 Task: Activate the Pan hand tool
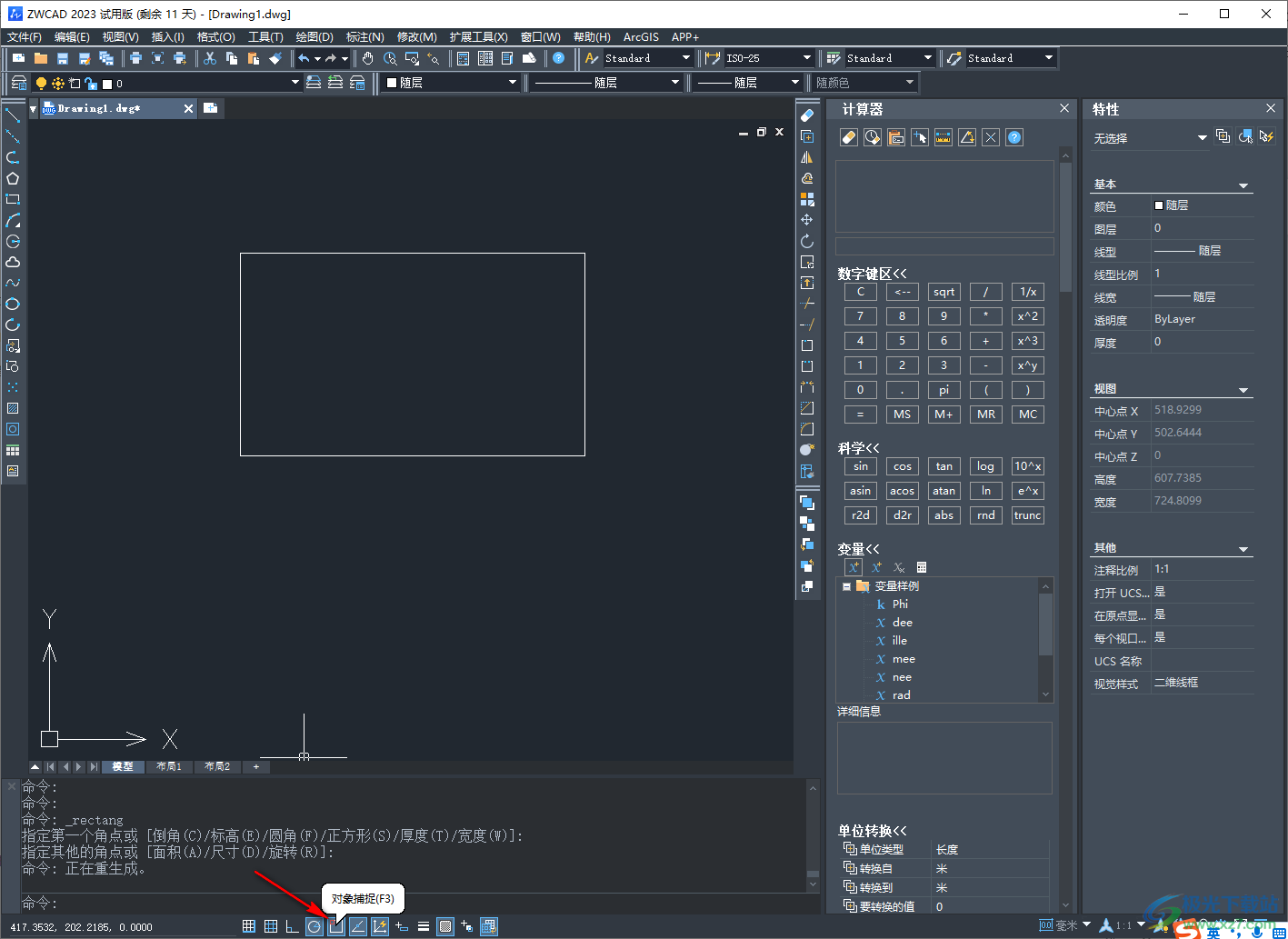[x=367, y=58]
